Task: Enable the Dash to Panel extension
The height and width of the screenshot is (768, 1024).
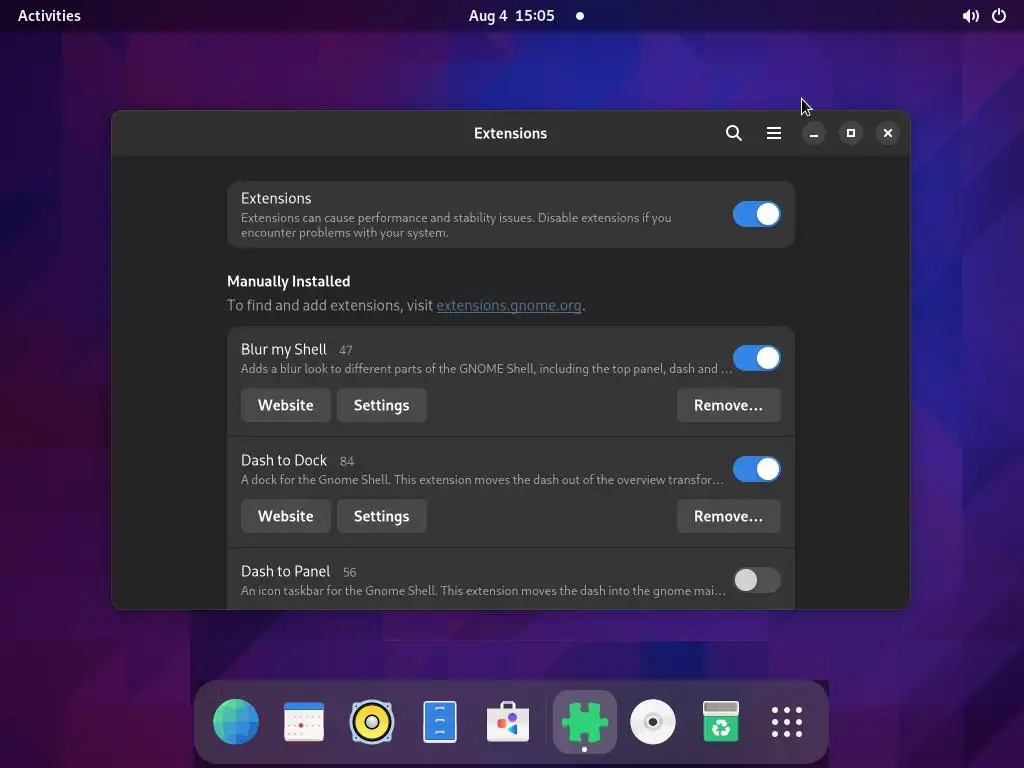Action: tap(756, 580)
